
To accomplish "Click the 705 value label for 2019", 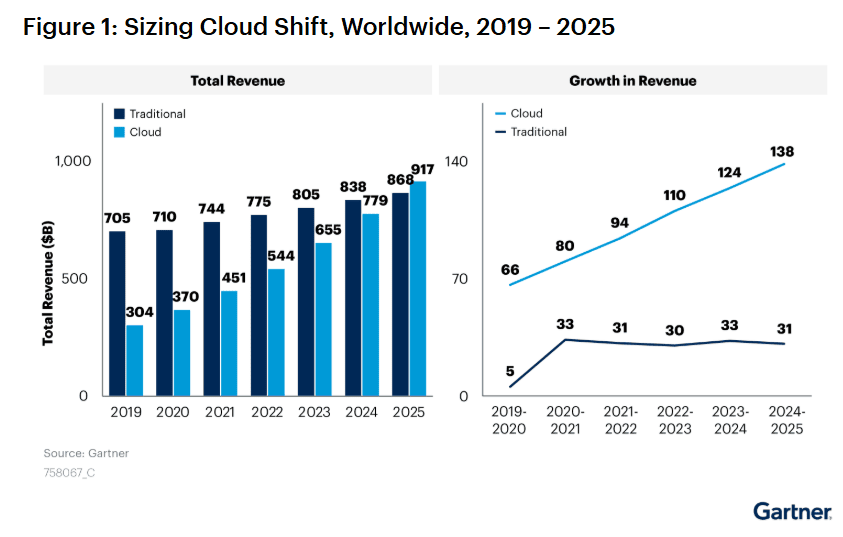I will tap(117, 218).
